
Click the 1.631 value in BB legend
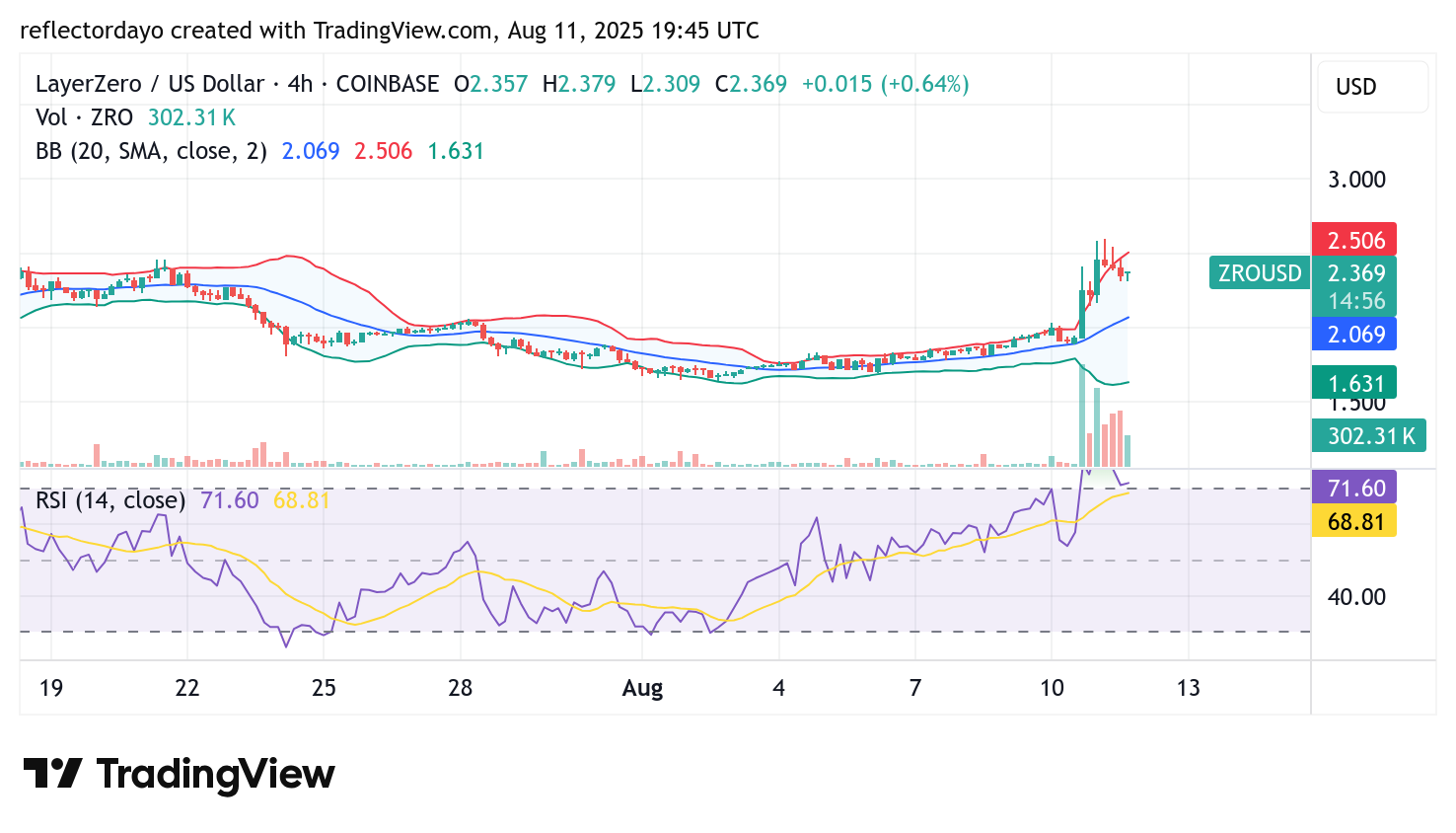tap(456, 151)
